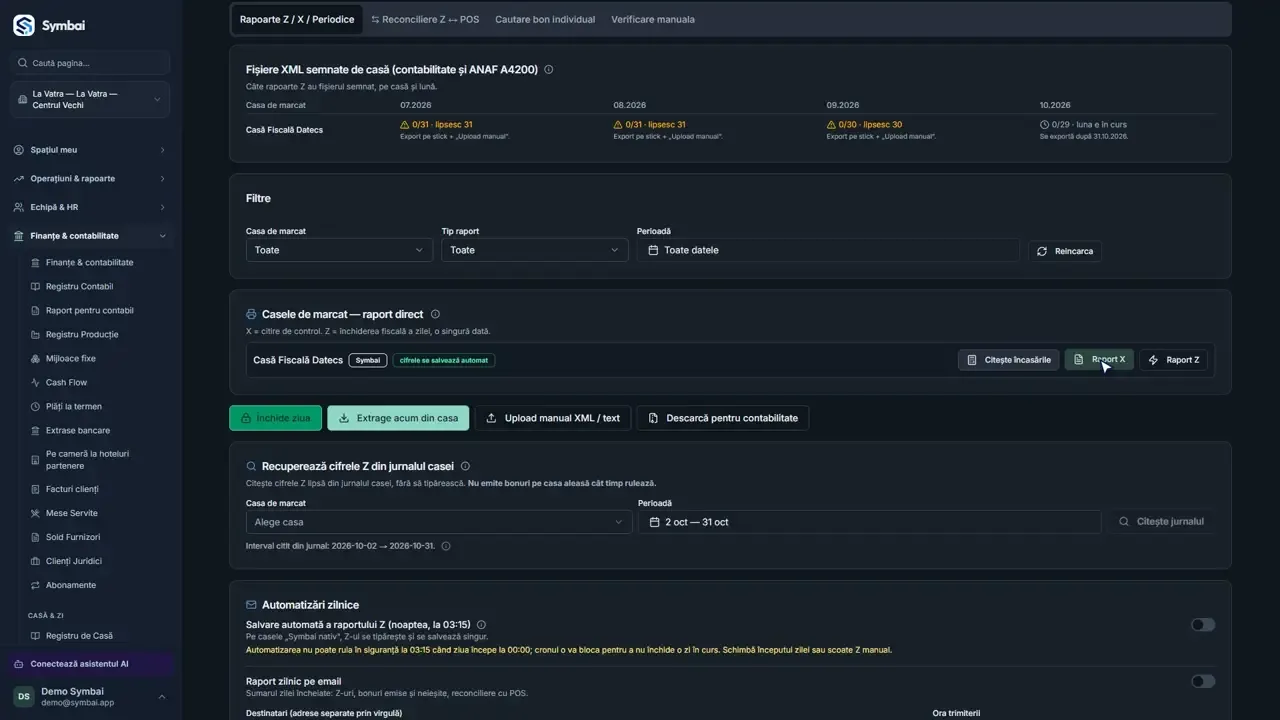Click info icon beside Casele de marcat heading

click(x=435, y=314)
